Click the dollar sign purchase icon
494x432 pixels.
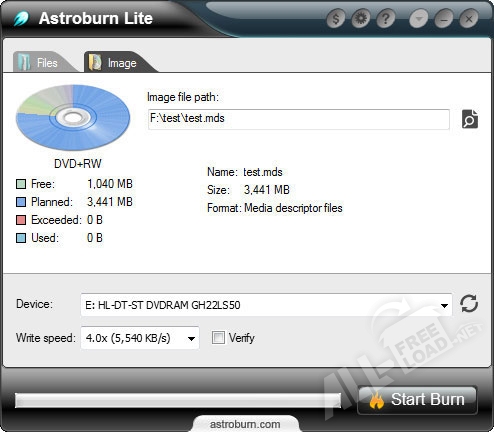tap(336, 19)
